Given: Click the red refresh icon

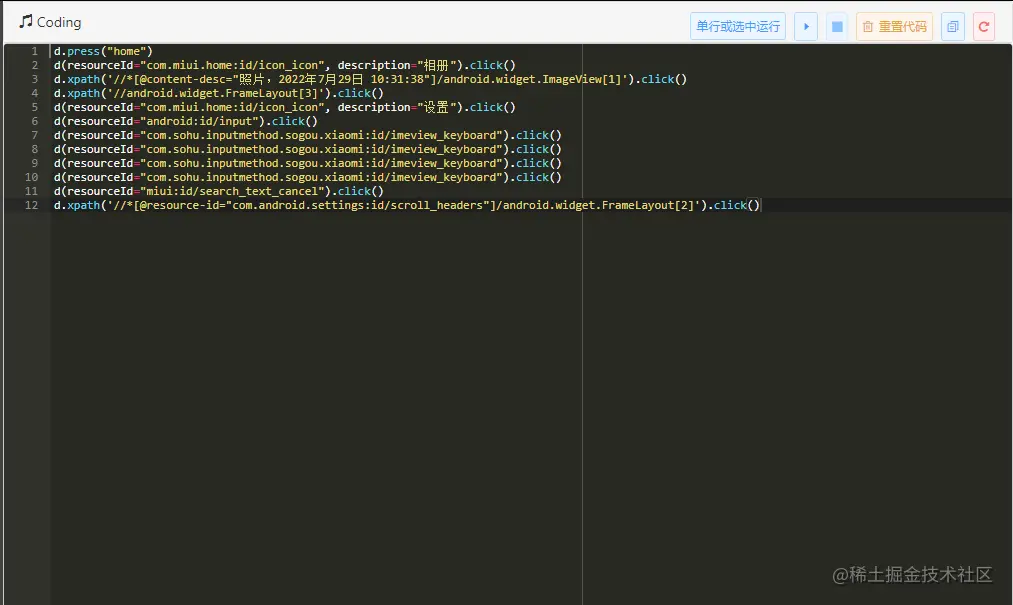Looking at the screenshot, I should [984, 27].
